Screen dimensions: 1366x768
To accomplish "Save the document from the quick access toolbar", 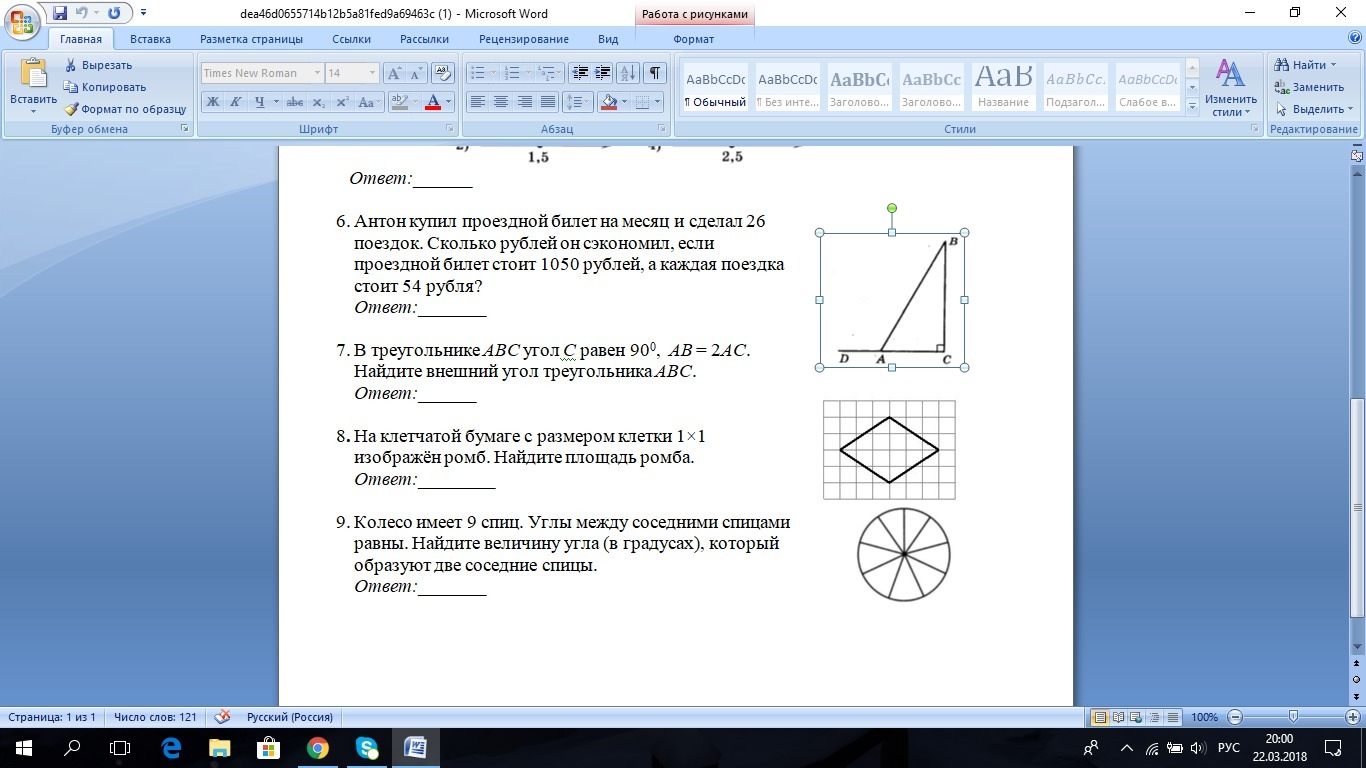I will pyautogui.click(x=60, y=13).
